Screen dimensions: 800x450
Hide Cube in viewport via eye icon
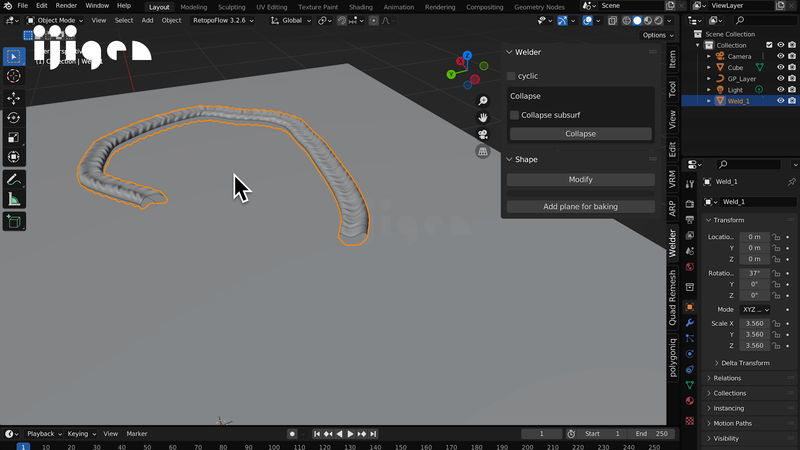click(x=781, y=67)
